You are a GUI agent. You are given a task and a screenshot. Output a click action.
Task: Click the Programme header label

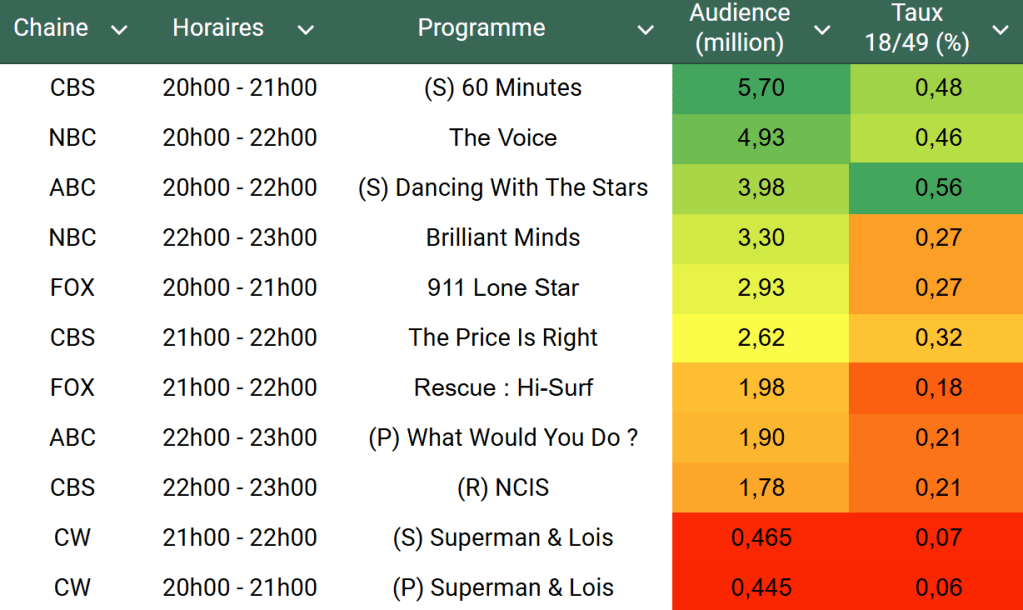(481, 28)
